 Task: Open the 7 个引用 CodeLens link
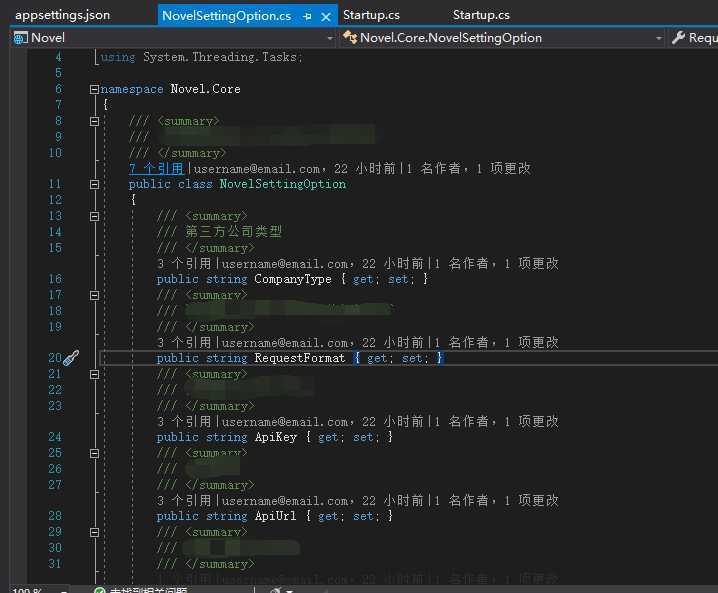156,169
